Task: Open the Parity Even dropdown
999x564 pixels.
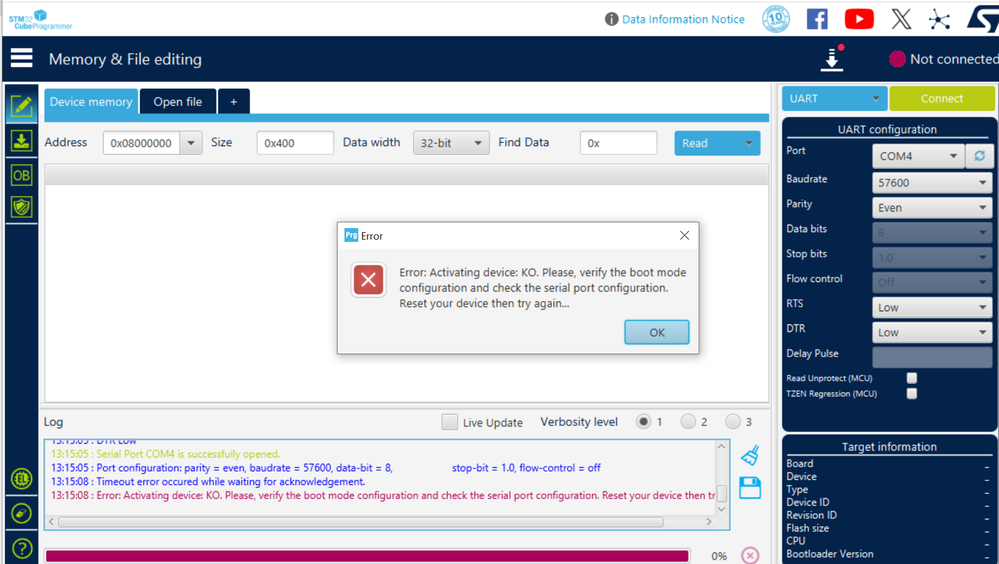Action: [x=932, y=208]
